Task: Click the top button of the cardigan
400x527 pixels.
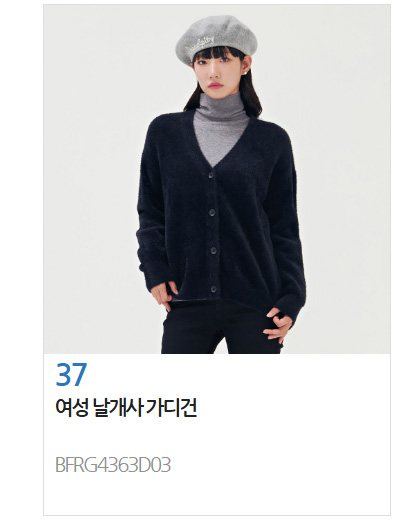Action: (211, 175)
